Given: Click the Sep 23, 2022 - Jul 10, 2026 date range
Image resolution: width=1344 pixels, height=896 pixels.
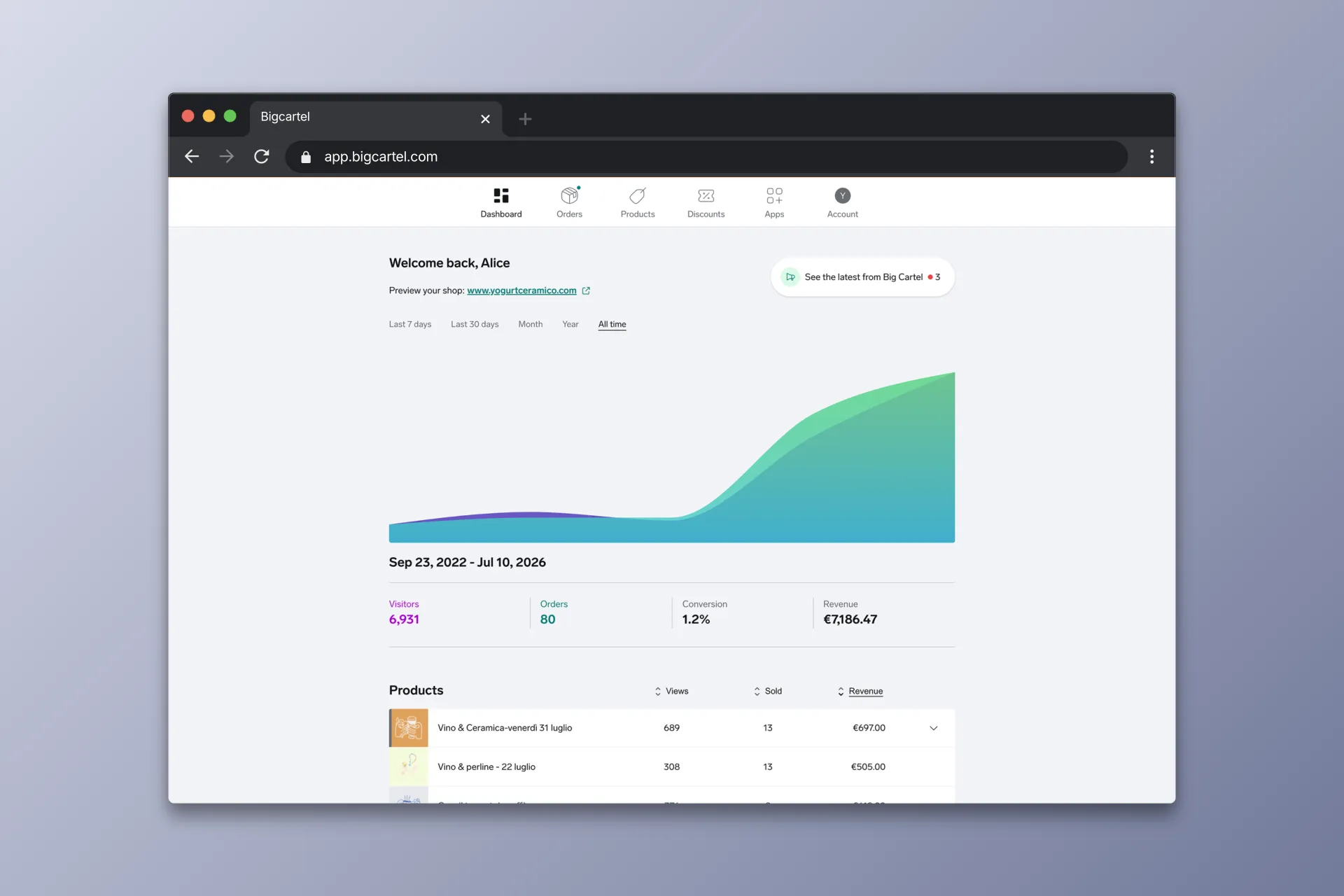Looking at the screenshot, I should tap(468, 562).
